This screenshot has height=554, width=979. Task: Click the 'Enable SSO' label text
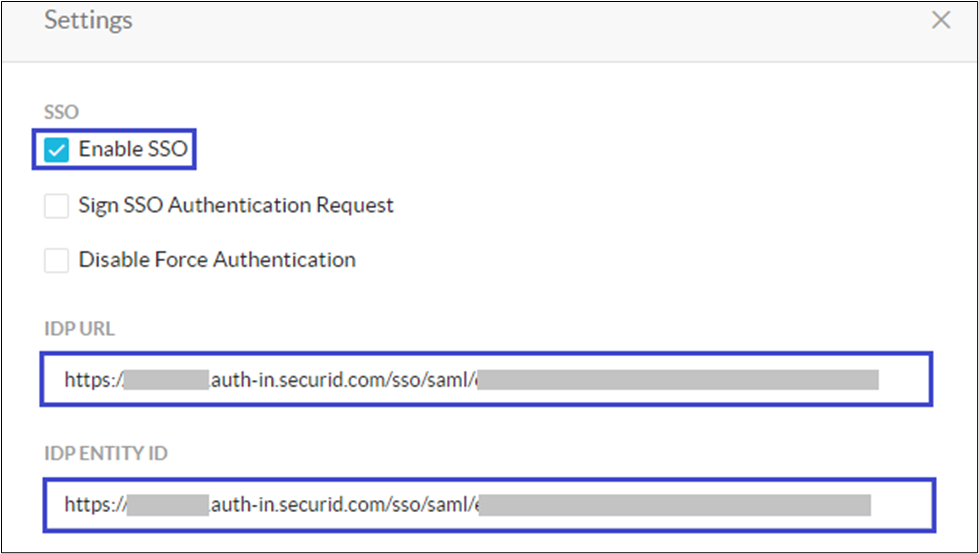pyautogui.click(x=132, y=151)
